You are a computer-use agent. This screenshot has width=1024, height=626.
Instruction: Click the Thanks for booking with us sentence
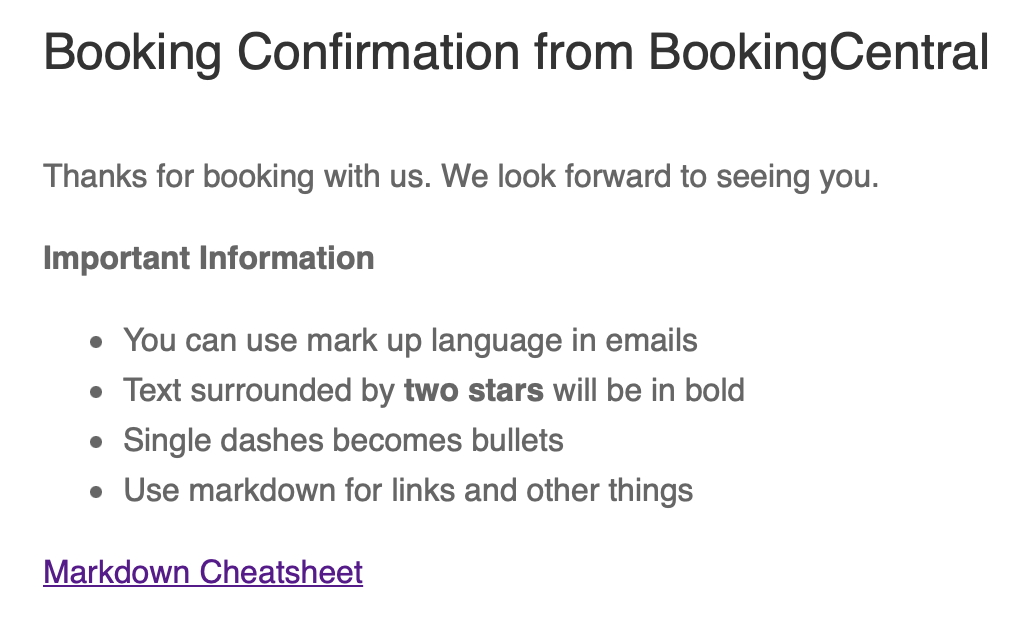tap(237, 176)
